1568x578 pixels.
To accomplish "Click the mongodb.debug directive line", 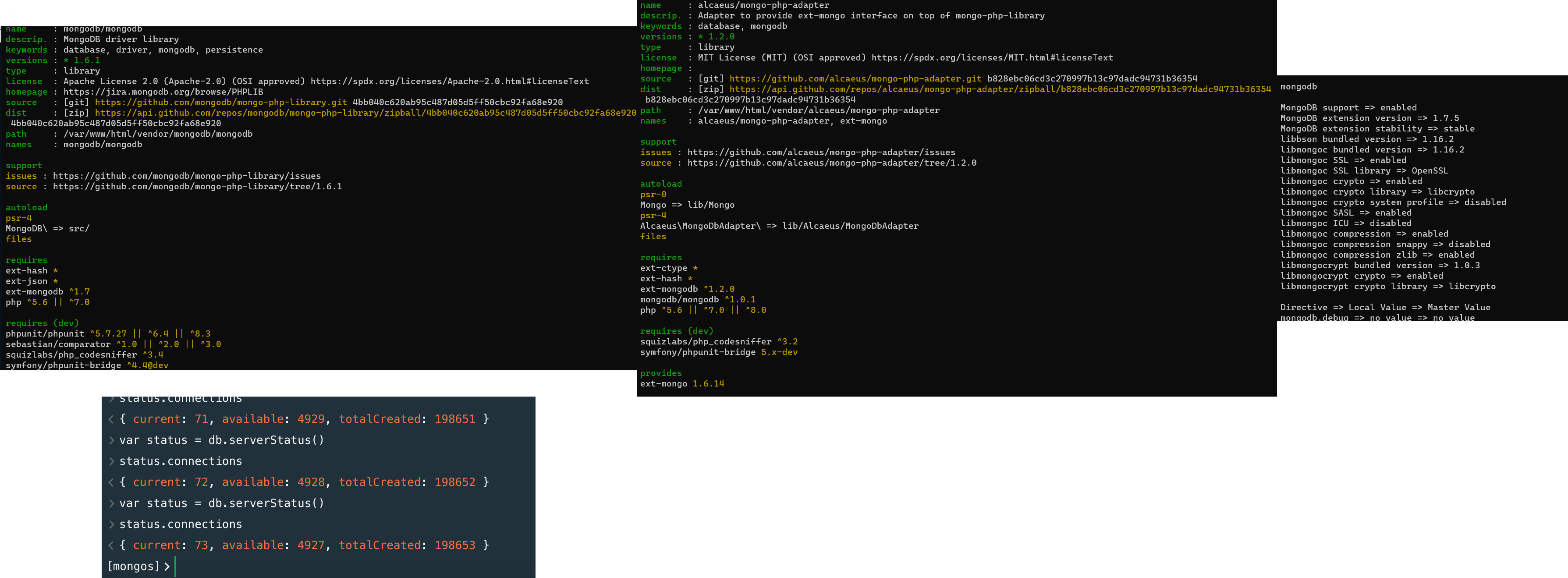I will point(1377,318).
